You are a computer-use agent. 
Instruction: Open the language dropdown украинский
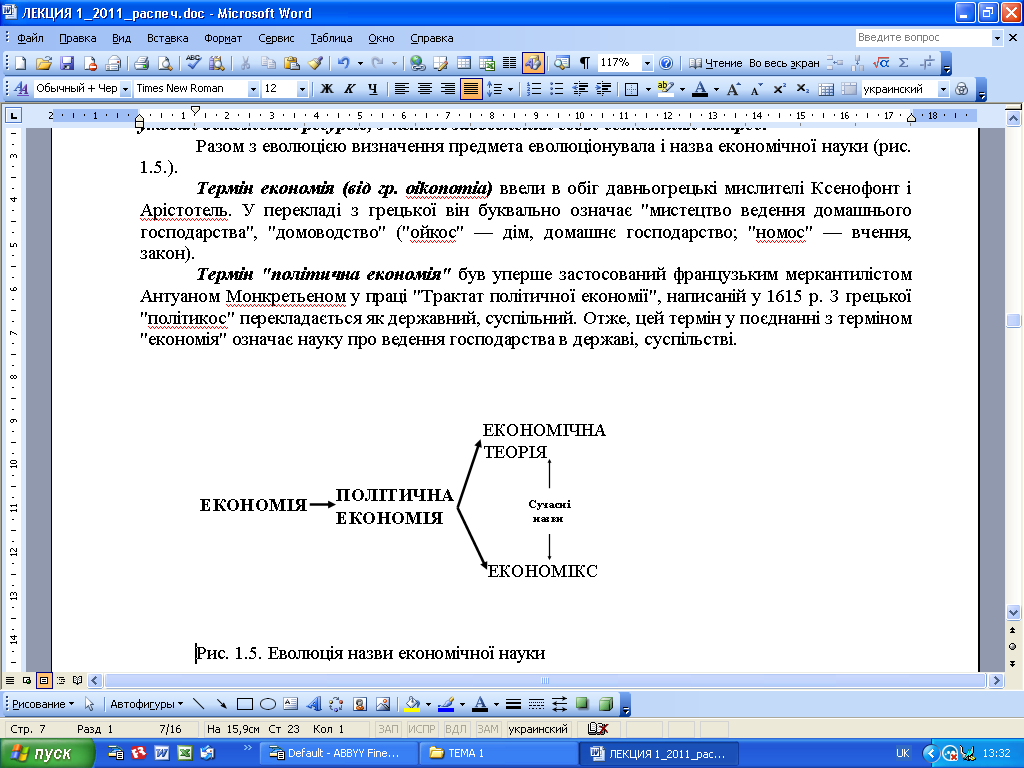point(943,89)
